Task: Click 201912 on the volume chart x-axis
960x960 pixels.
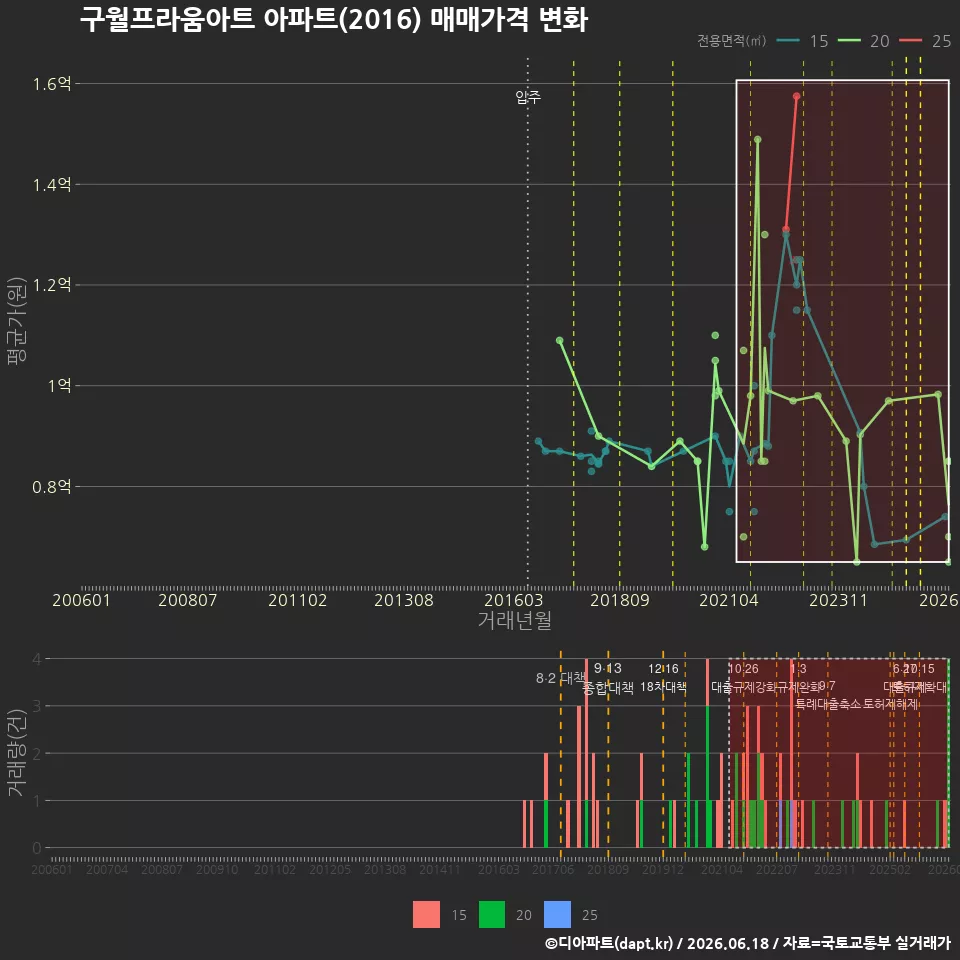Action: (663, 869)
